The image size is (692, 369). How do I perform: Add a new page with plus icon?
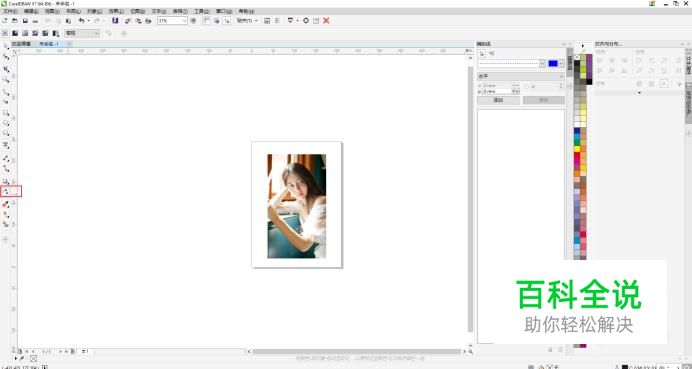tap(73, 351)
